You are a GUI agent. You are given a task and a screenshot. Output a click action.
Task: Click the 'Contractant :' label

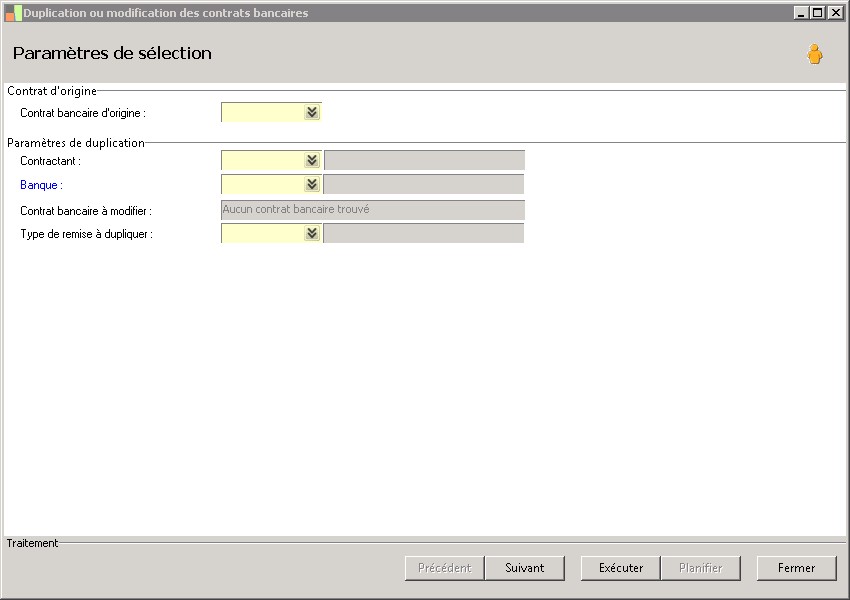click(50, 161)
